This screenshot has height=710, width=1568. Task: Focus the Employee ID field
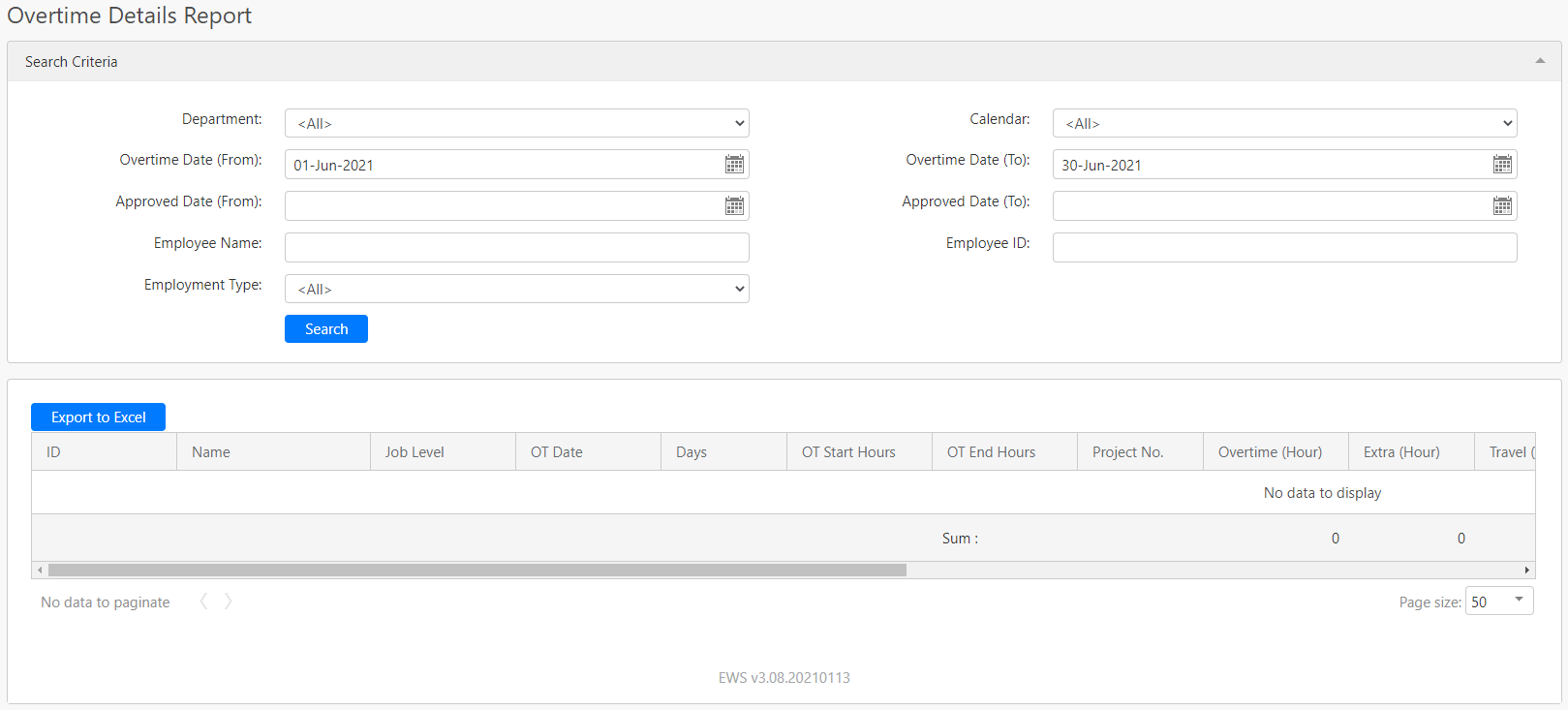click(1284, 247)
